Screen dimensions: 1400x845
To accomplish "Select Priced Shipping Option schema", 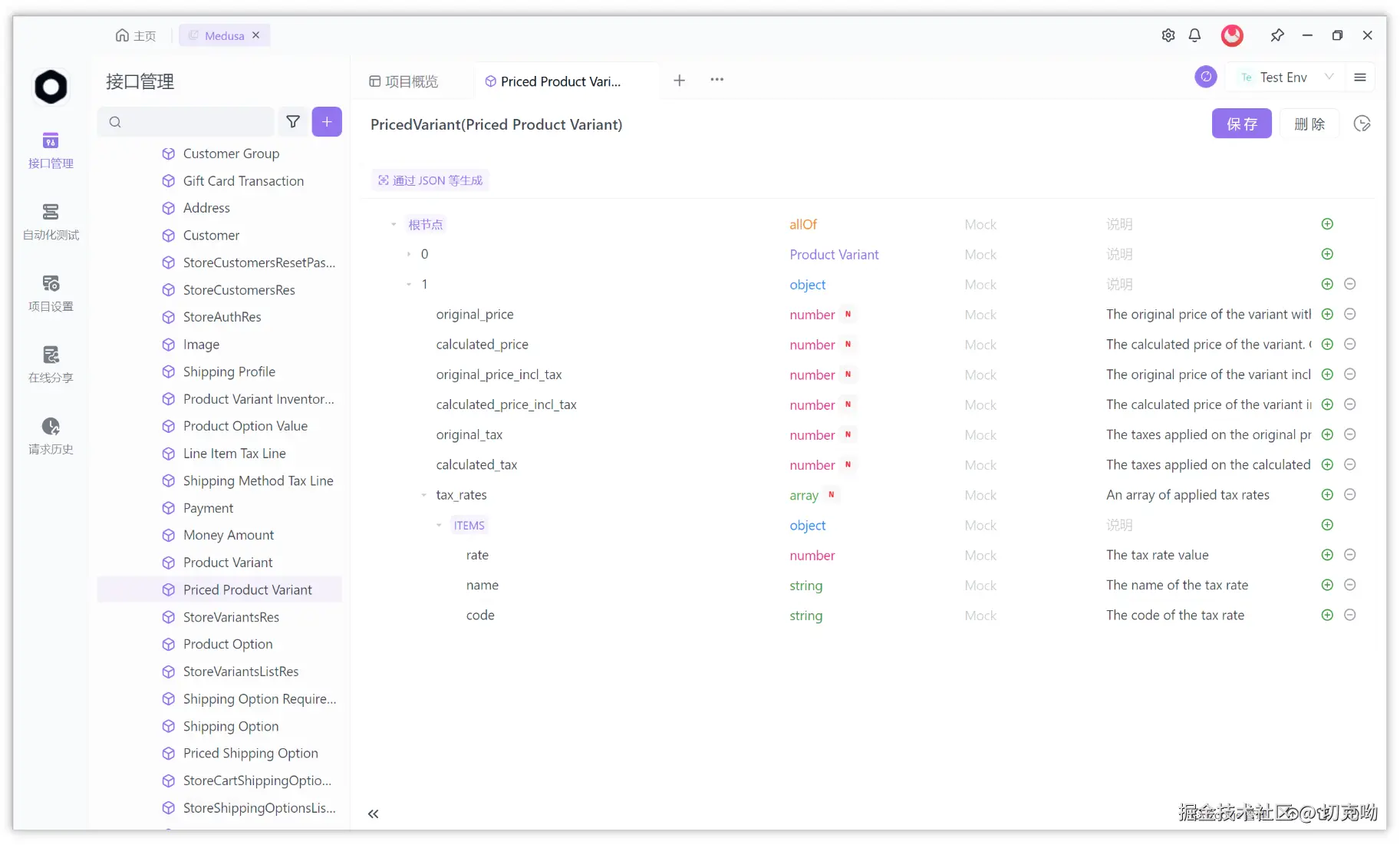I will 250,753.
